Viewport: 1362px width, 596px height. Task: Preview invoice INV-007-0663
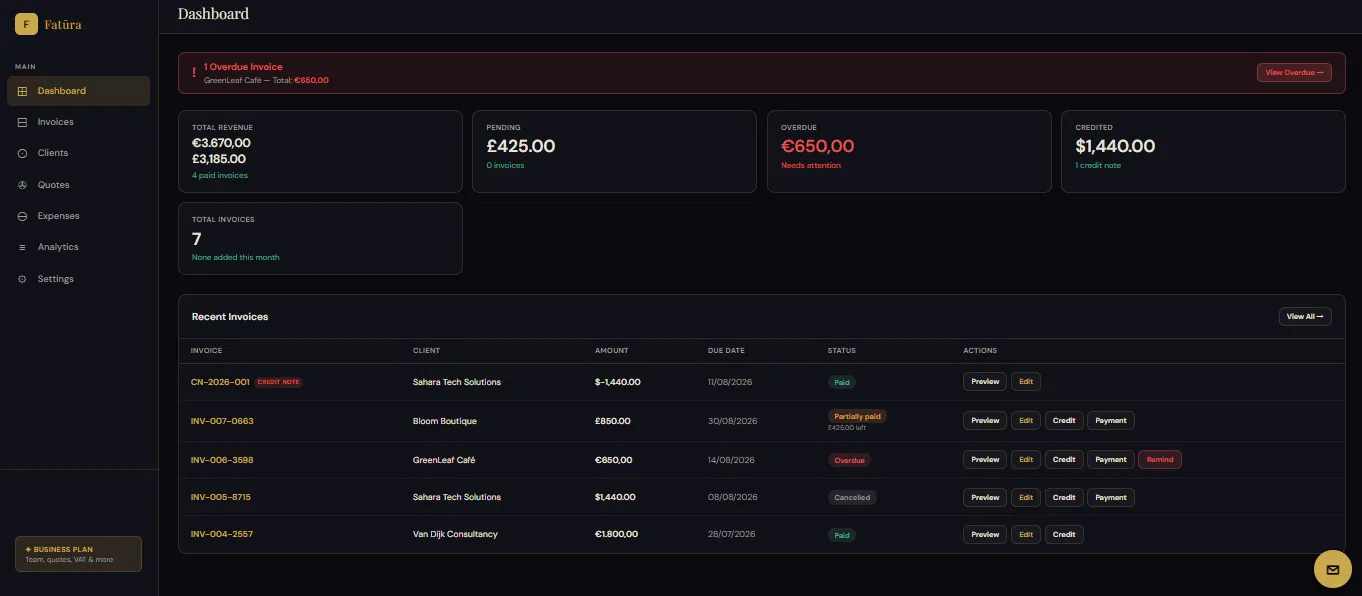click(985, 421)
